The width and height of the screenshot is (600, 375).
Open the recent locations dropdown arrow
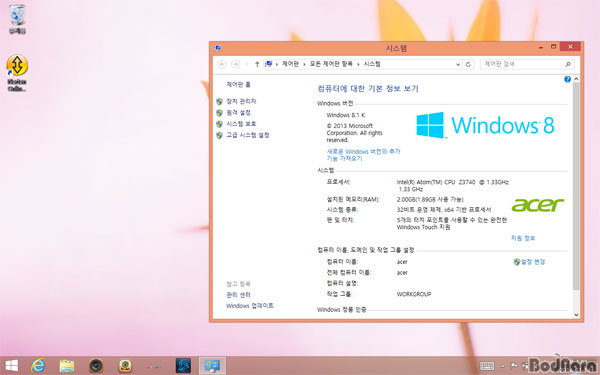[246, 64]
